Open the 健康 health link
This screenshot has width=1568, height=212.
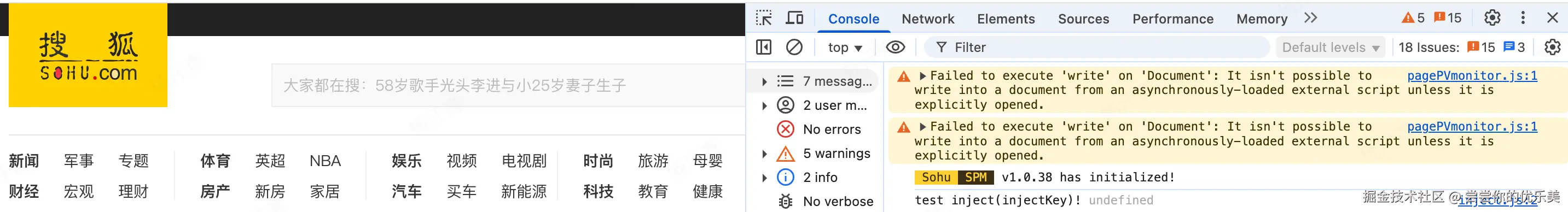[x=708, y=192]
